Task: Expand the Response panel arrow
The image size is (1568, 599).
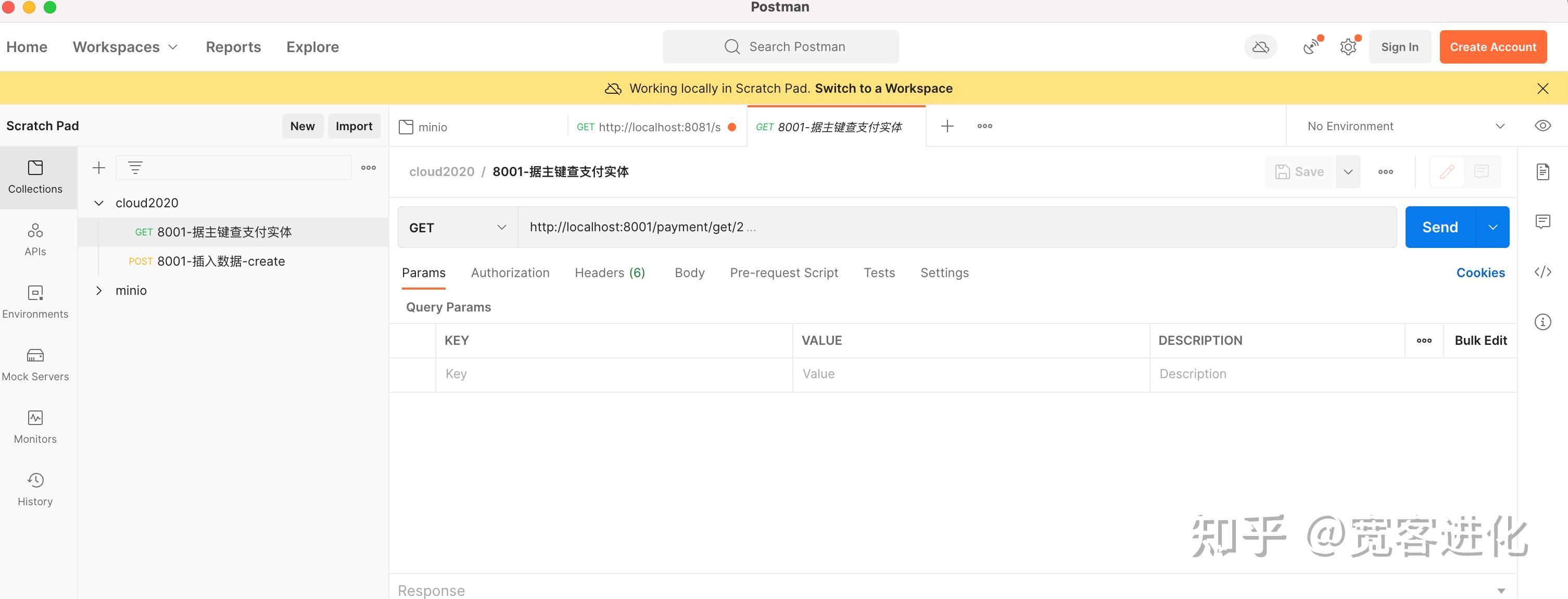Action: (x=1501, y=591)
